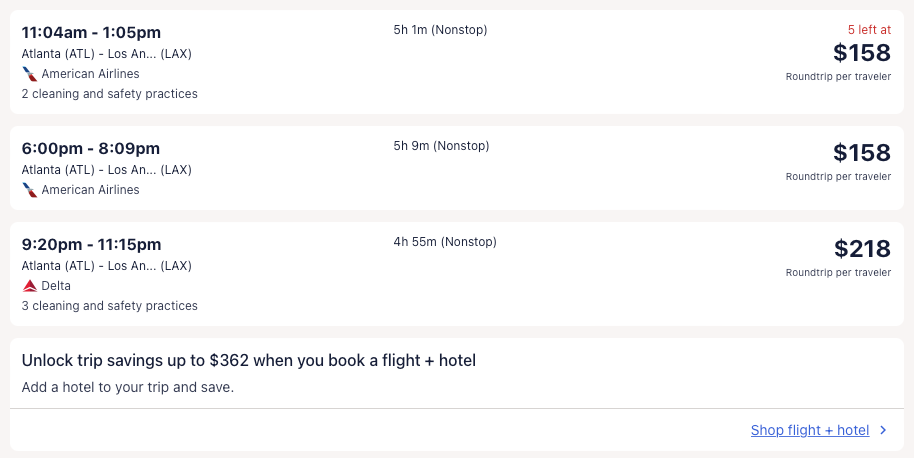Click "Add a hotel to your trip and save" text
Screen dimensions: 914x458
click(x=128, y=387)
